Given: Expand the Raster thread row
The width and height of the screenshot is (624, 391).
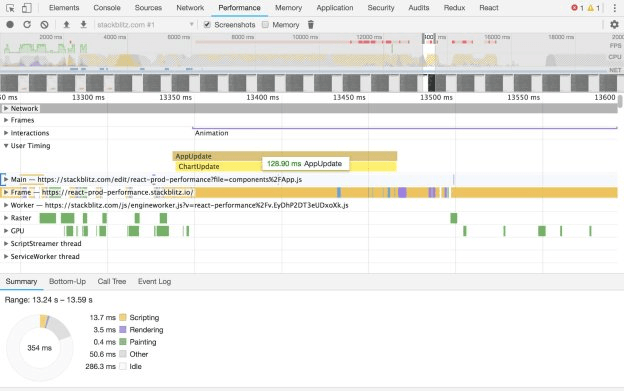Looking at the screenshot, I should [x=6, y=218].
